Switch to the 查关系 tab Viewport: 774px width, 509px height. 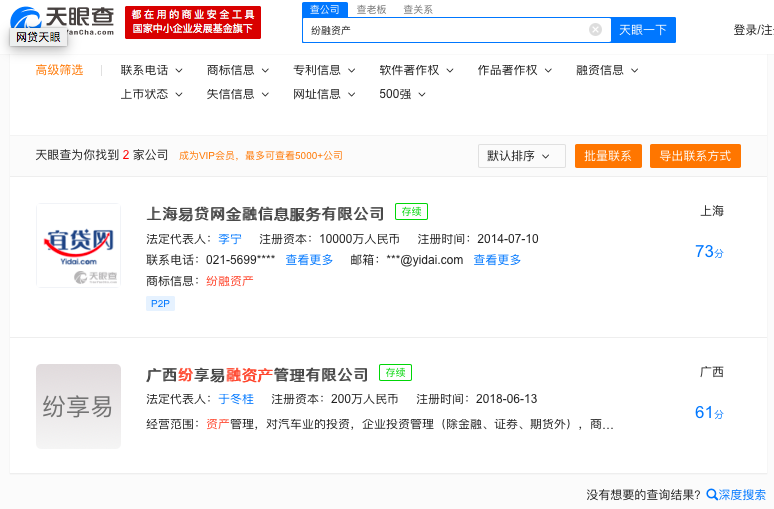(418, 9)
